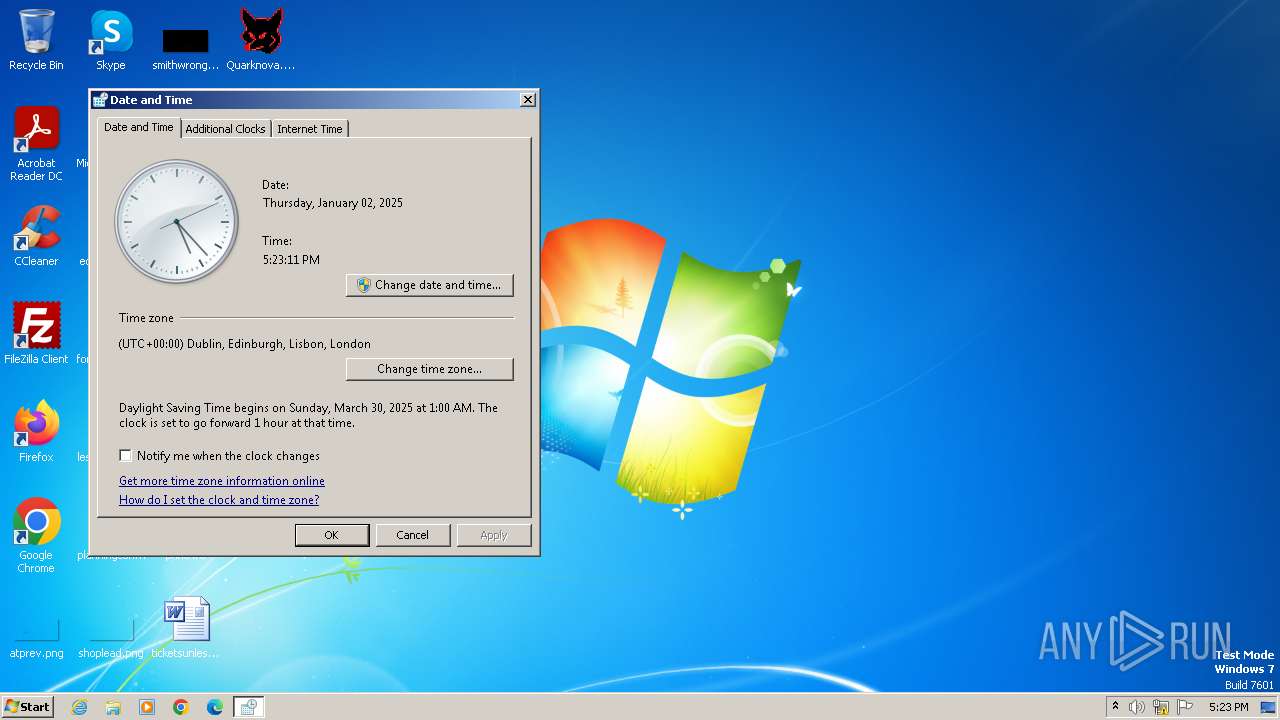Click the Show desktop tray button

point(1268,707)
